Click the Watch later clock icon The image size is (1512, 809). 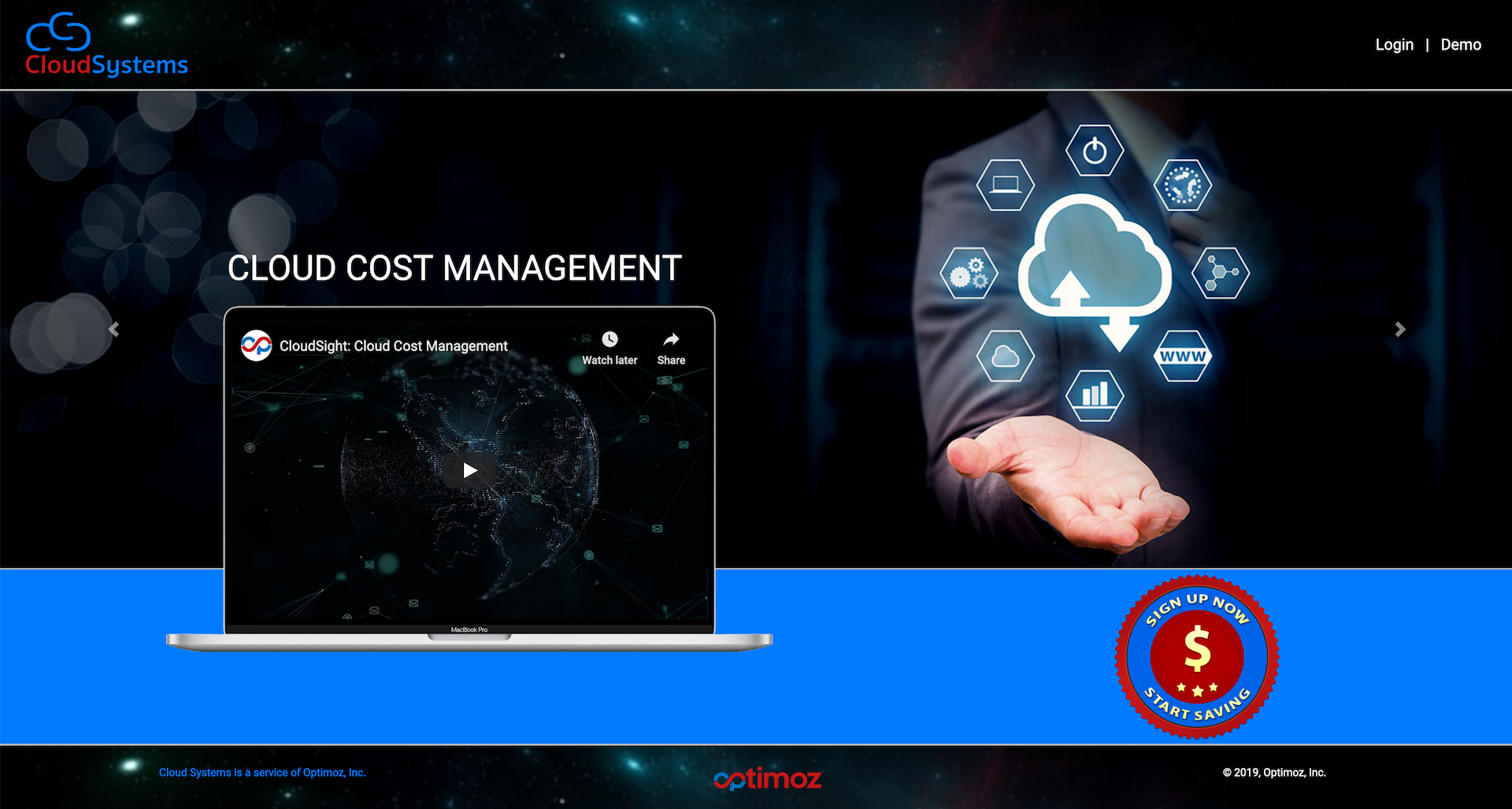610,340
